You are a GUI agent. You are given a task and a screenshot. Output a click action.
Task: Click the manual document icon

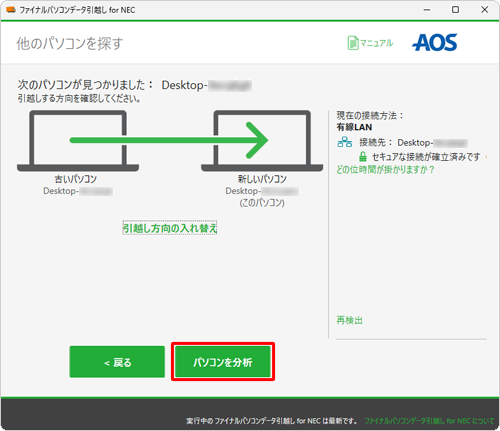pyautogui.click(x=353, y=43)
